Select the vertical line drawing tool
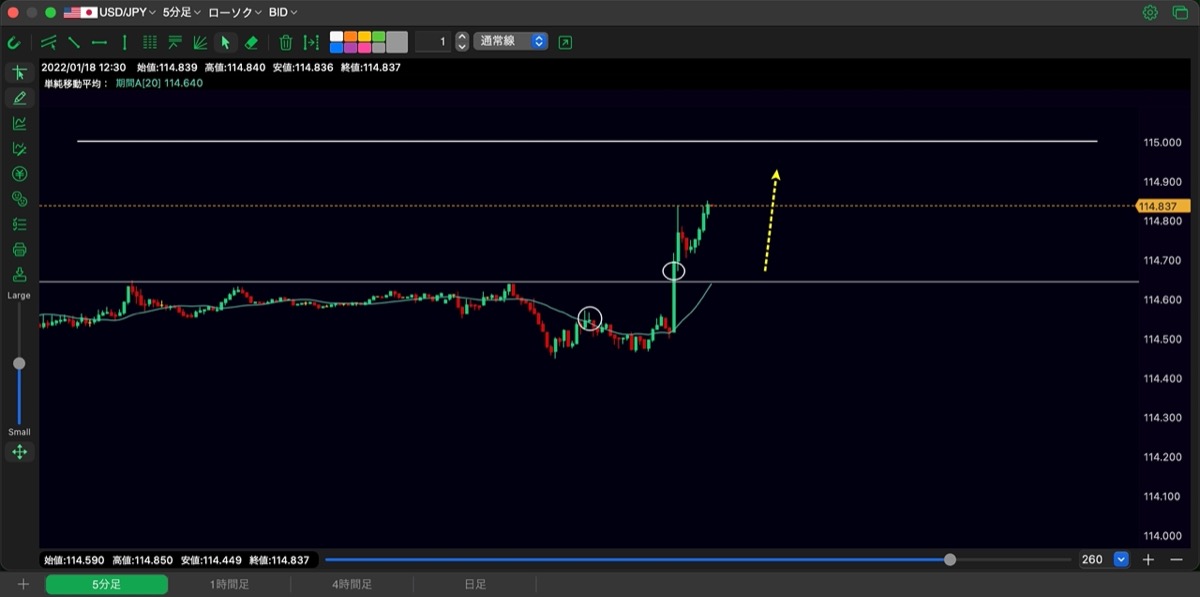 click(x=124, y=42)
